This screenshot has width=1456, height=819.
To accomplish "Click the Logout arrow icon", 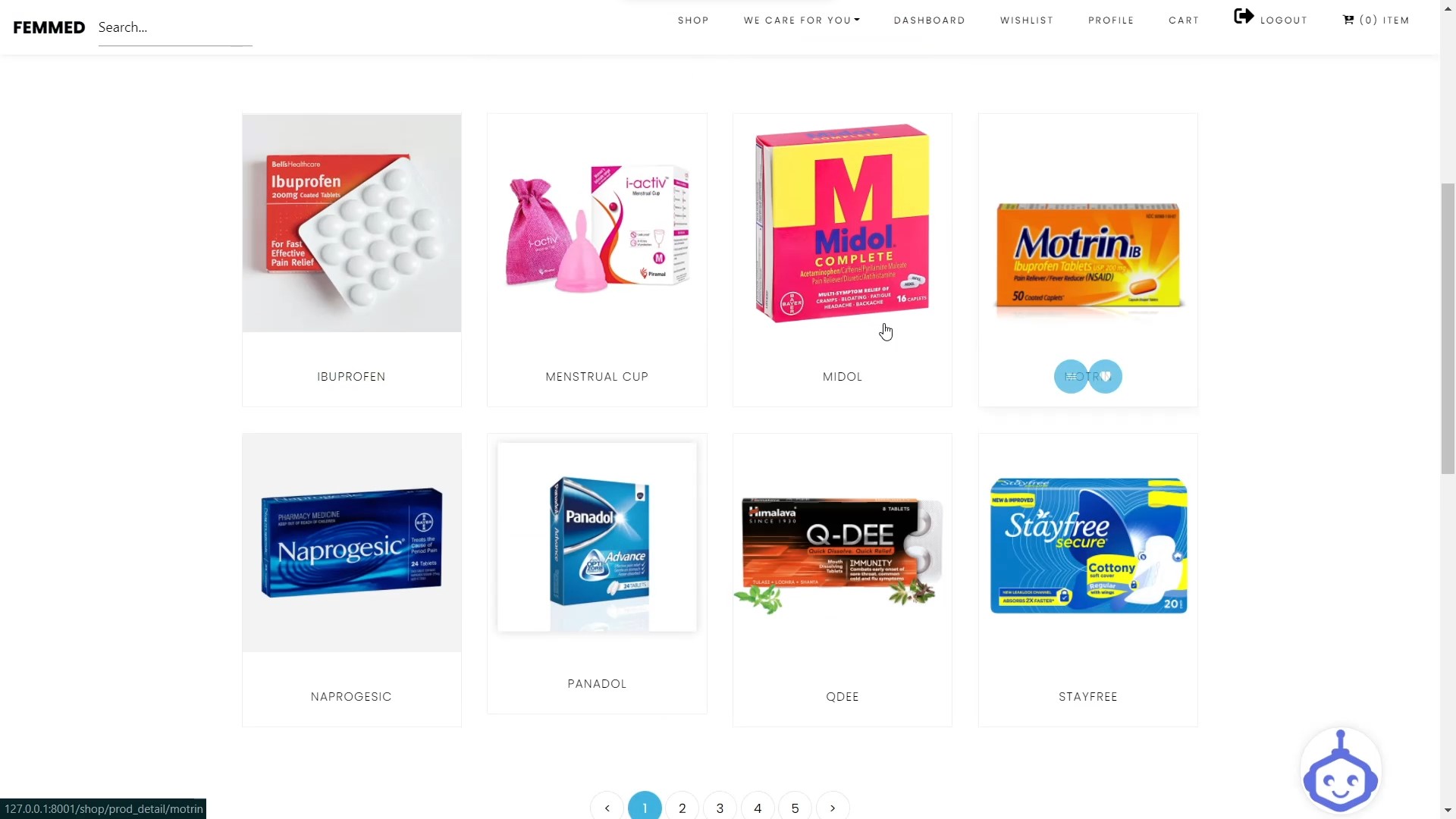I will pos(1244,16).
